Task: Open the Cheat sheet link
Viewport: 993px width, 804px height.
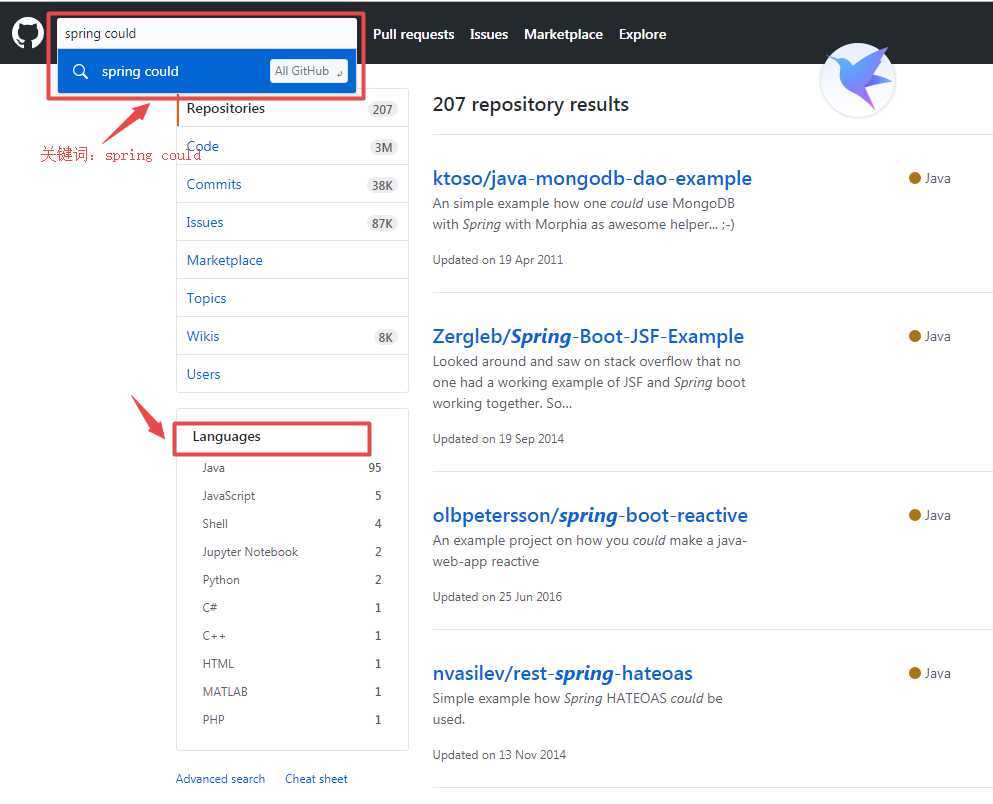Action: (x=316, y=779)
